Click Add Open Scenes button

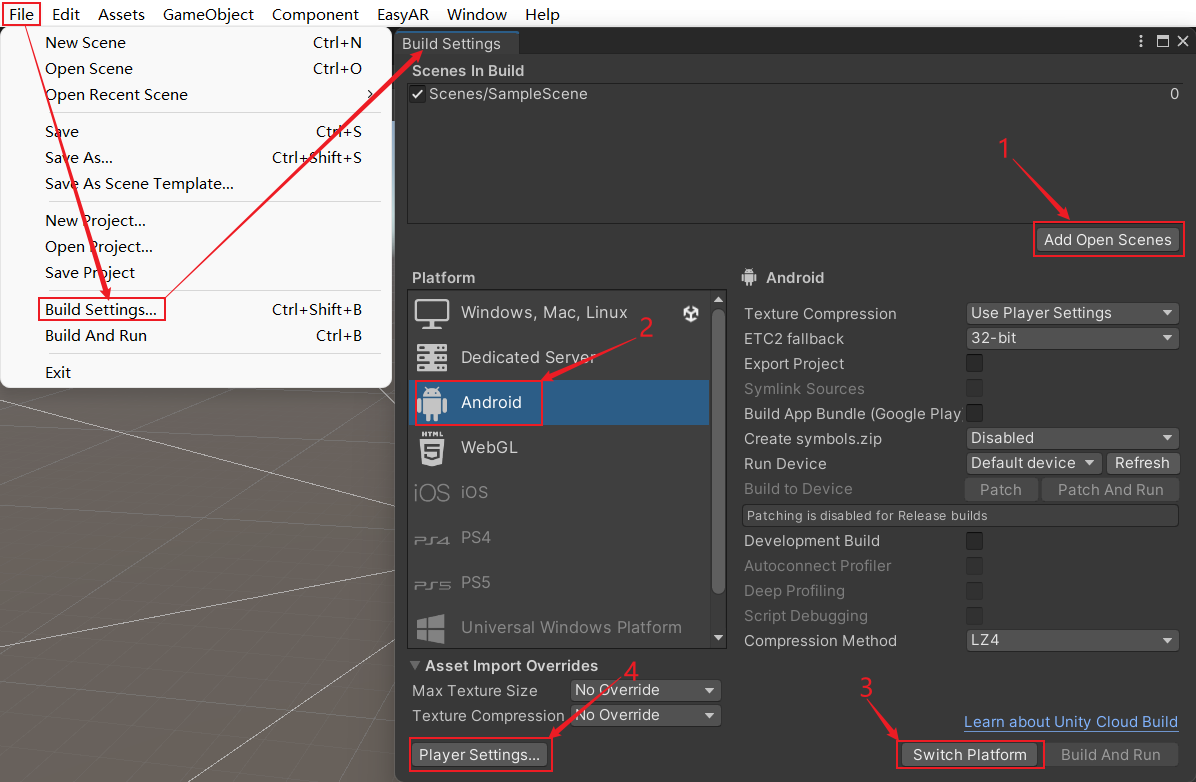pyautogui.click(x=1108, y=240)
